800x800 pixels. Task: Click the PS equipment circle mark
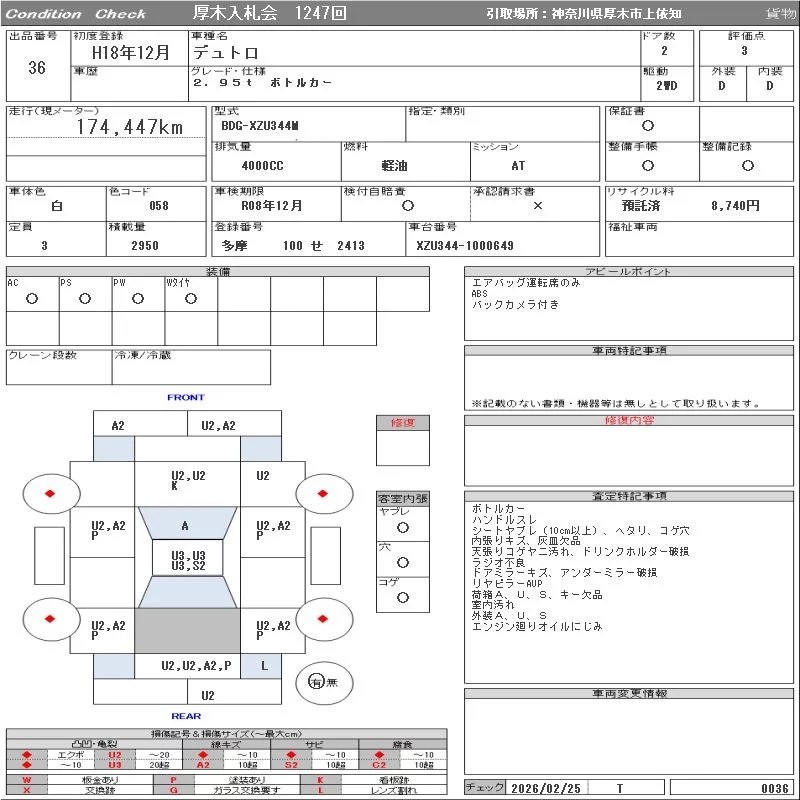tap(85, 298)
